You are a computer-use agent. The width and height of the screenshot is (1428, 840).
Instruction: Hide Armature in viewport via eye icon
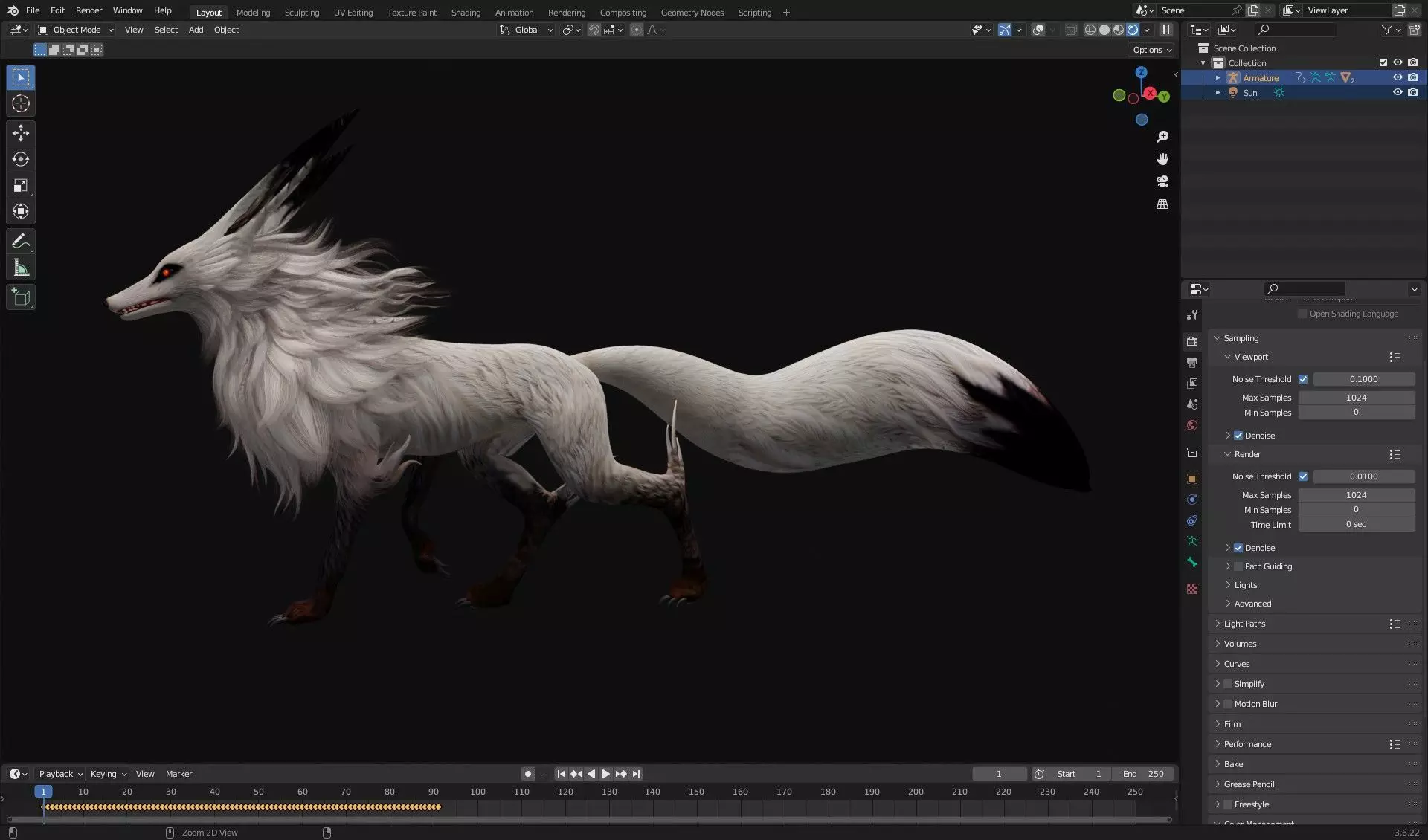(x=1398, y=78)
